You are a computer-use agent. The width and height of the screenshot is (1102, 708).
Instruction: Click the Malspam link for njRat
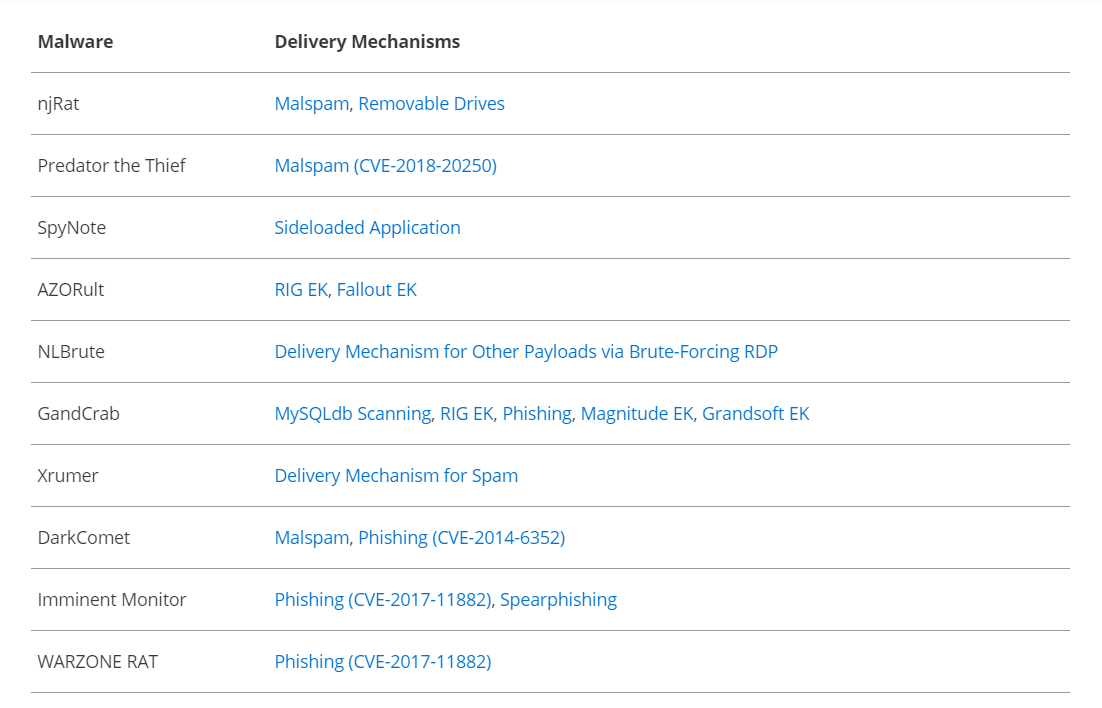coord(311,104)
